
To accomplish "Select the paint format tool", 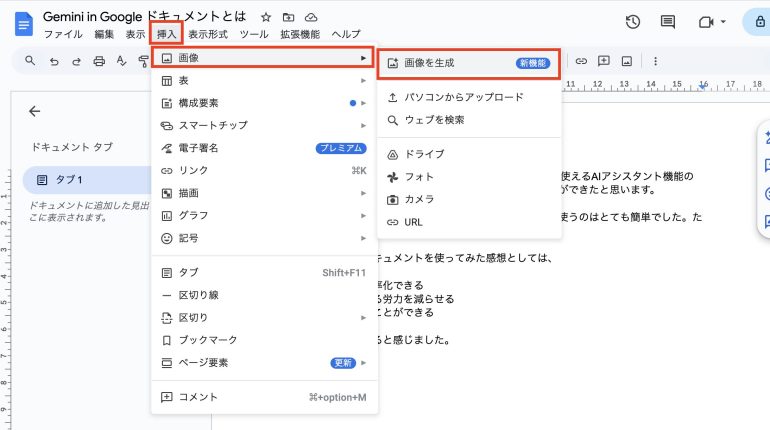I will (x=143, y=61).
